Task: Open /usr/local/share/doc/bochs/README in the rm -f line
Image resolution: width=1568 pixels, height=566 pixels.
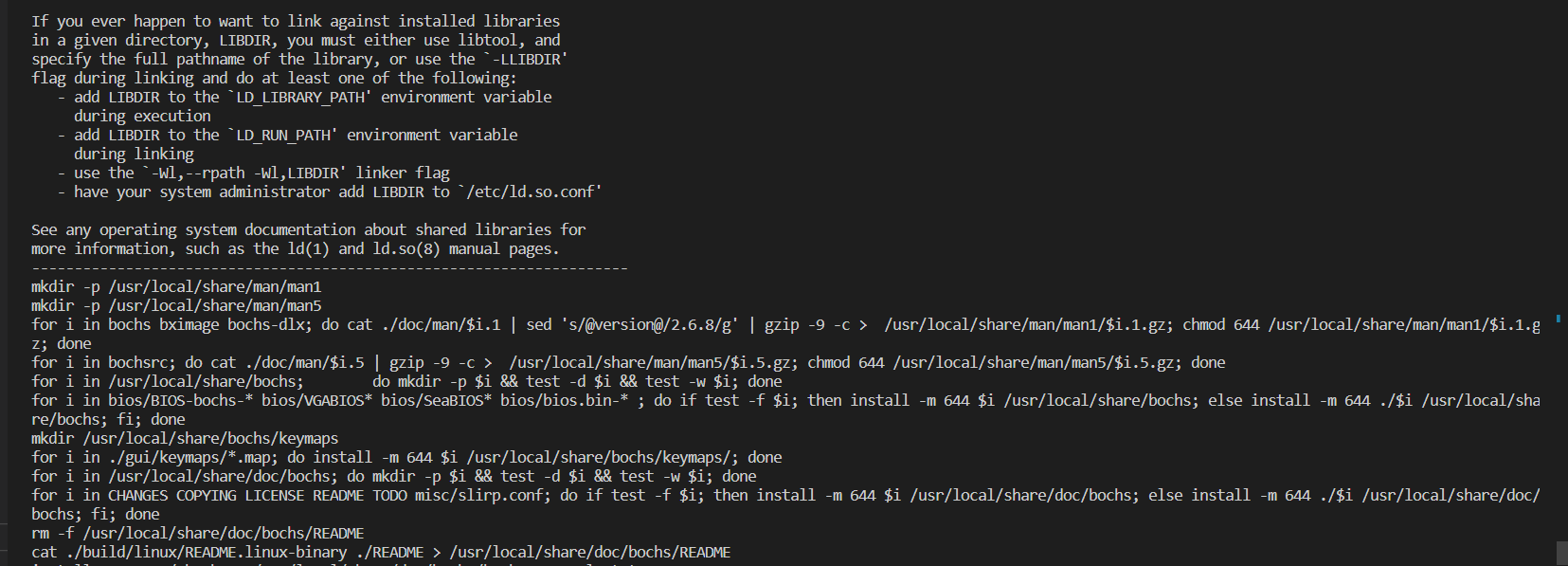Action: [x=224, y=533]
